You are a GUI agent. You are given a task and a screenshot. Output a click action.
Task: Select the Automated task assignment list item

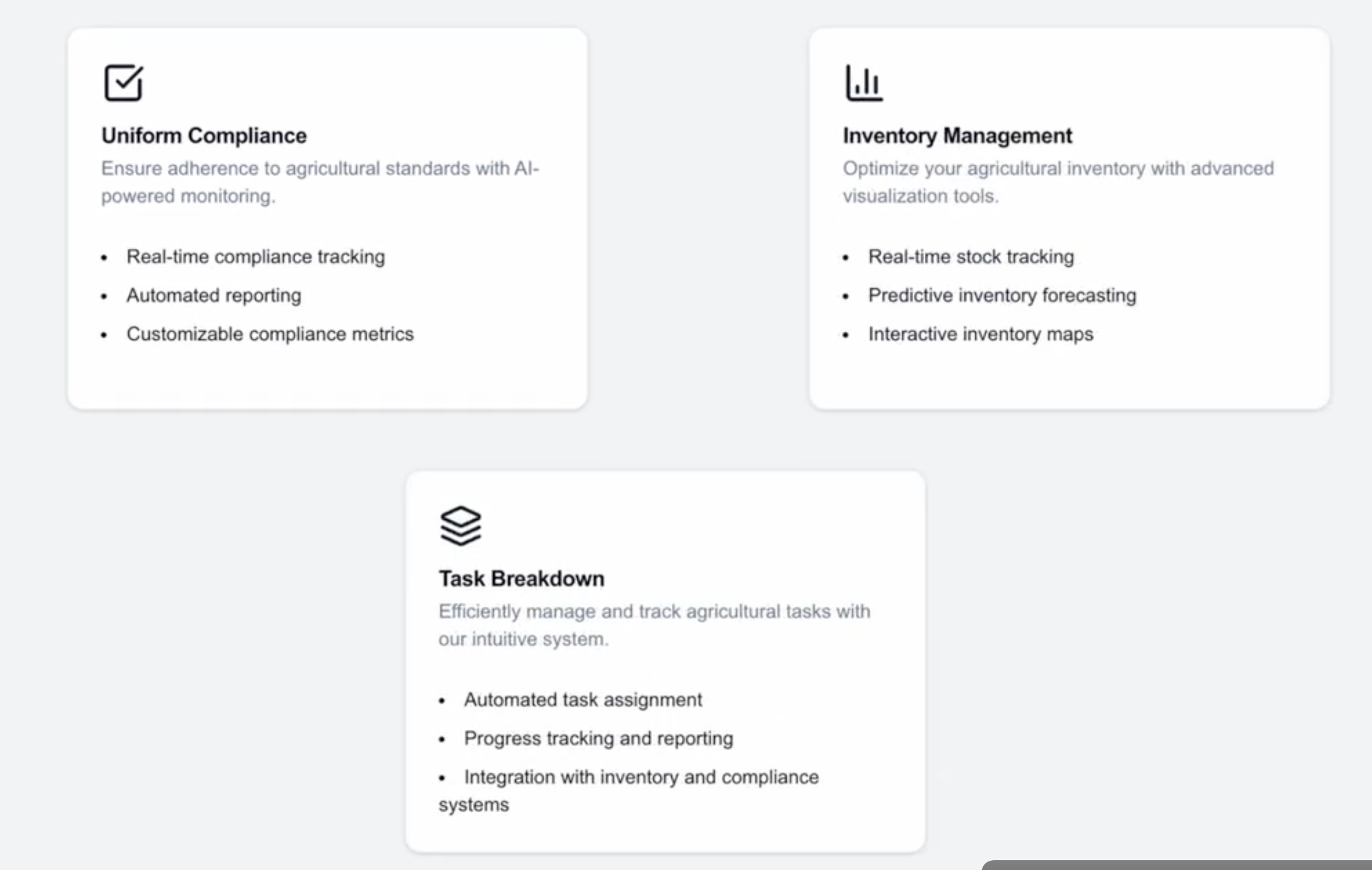click(x=583, y=700)
